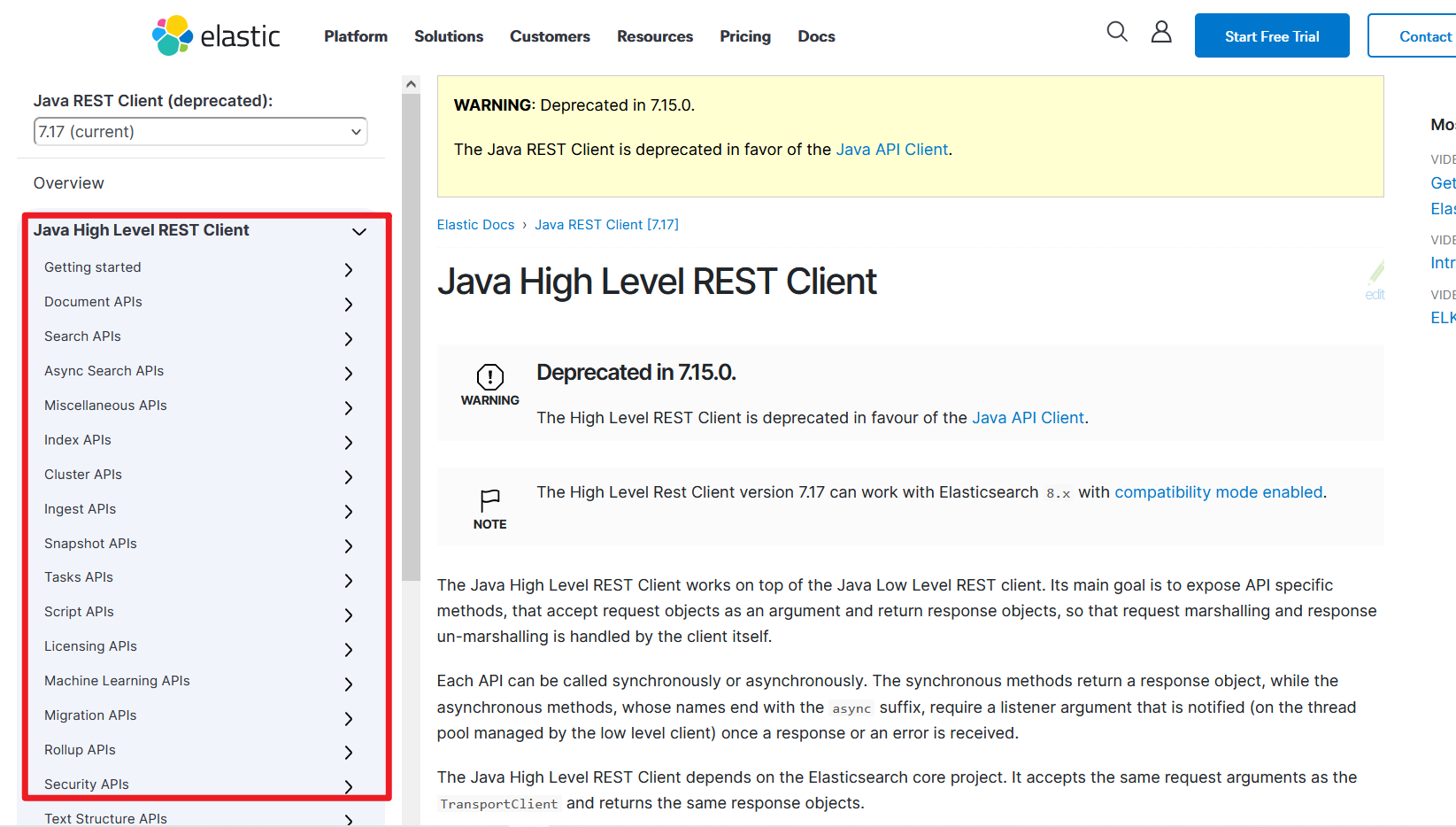Open the Resources menu
Viewport: 1456px width, 827px height.
pyautogui.click(x=655, y=36)
